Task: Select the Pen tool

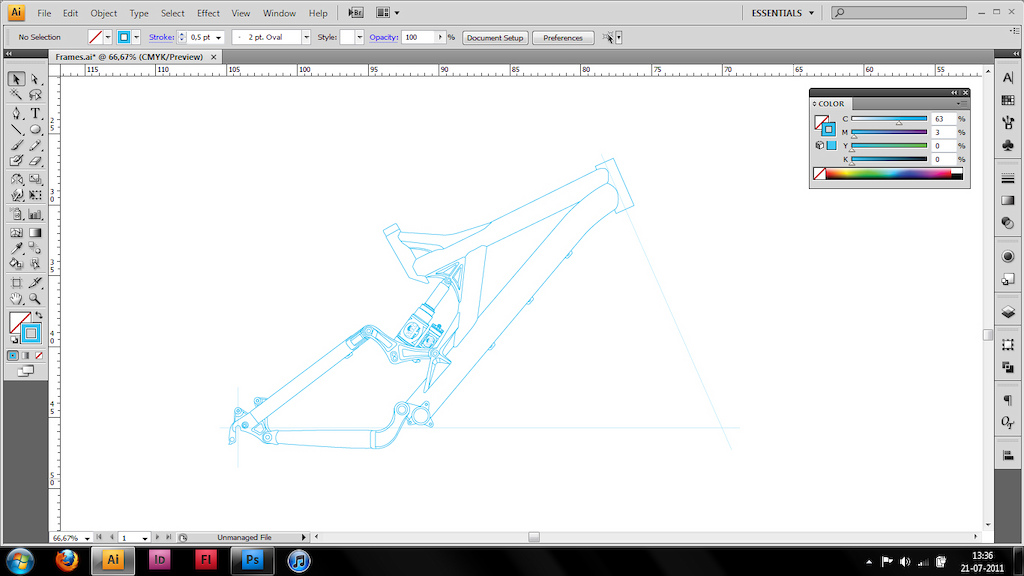Action: pyautogui.click(x=16, y=114)
